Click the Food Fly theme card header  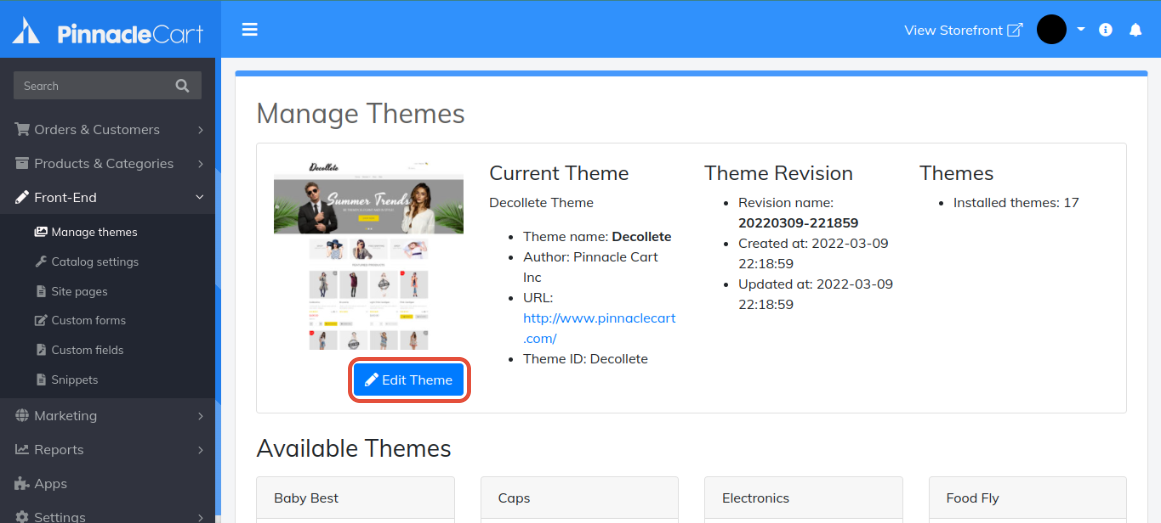(x=1028, y=498)
